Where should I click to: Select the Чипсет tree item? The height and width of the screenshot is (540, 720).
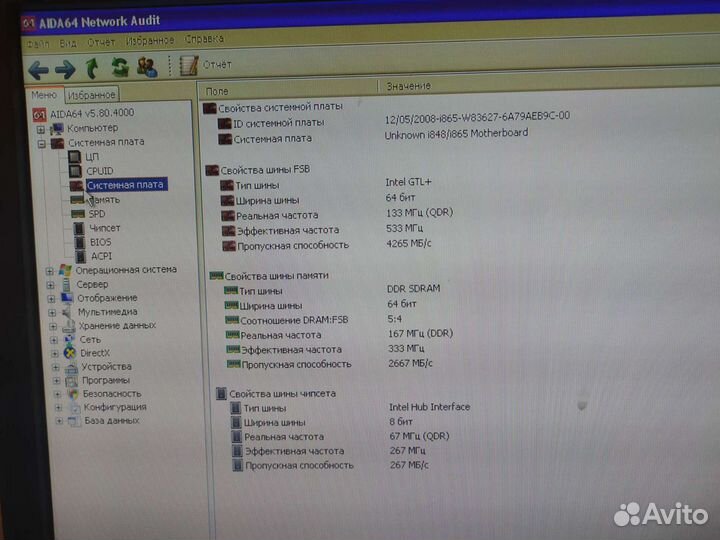[104, 228]
